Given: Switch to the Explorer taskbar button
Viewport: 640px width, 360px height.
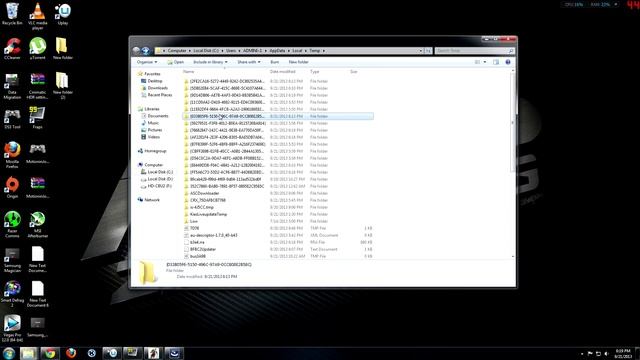Looking at the screenshot, I should [28, 353].
